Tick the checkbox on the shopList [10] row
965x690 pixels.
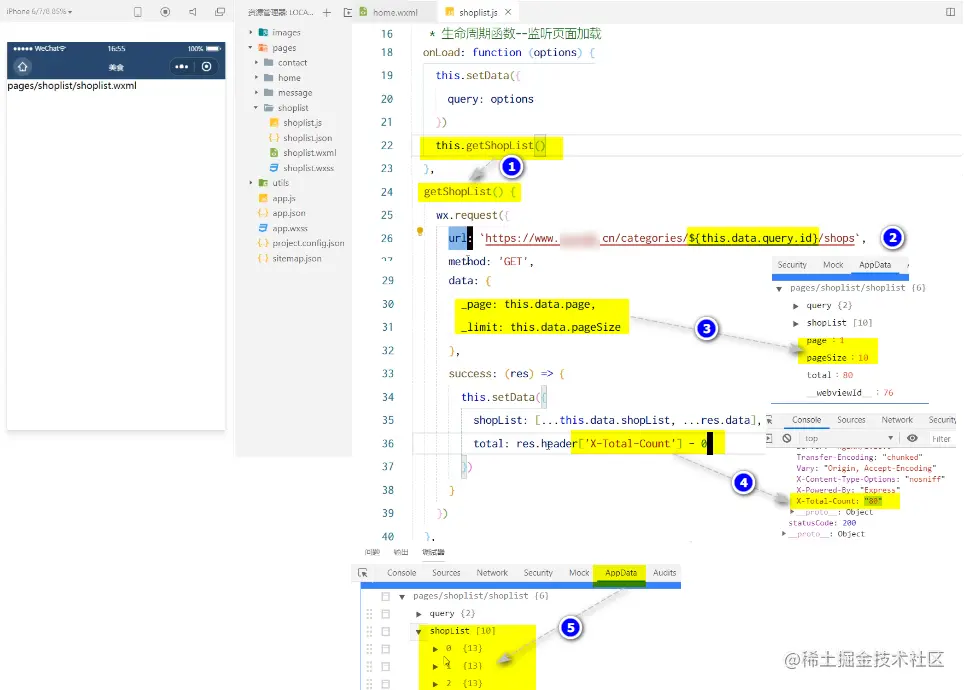(x=385, y=631)
